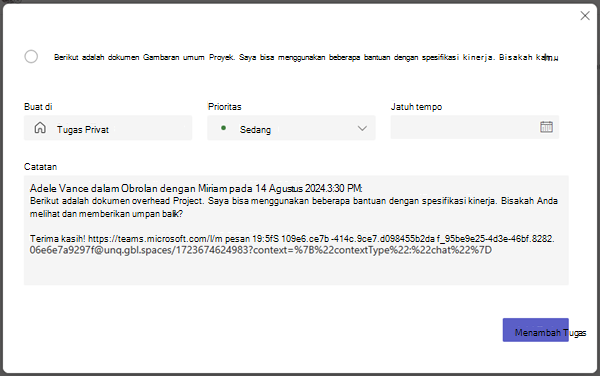Edit task title starting 'Berikut adalah dokumen Gambaran'
Screen dimensions: 600x376
[x=306, y=57]
